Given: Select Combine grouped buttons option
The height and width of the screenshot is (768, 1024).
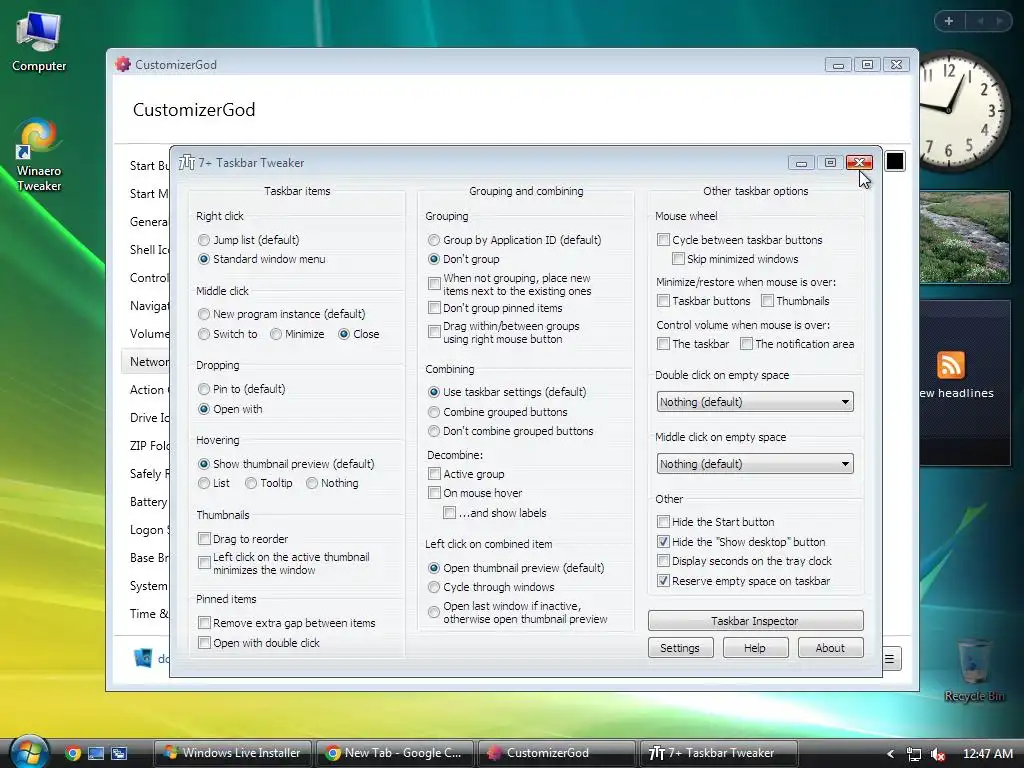Looking at the screenshot, I should click(x=498, y=412).
